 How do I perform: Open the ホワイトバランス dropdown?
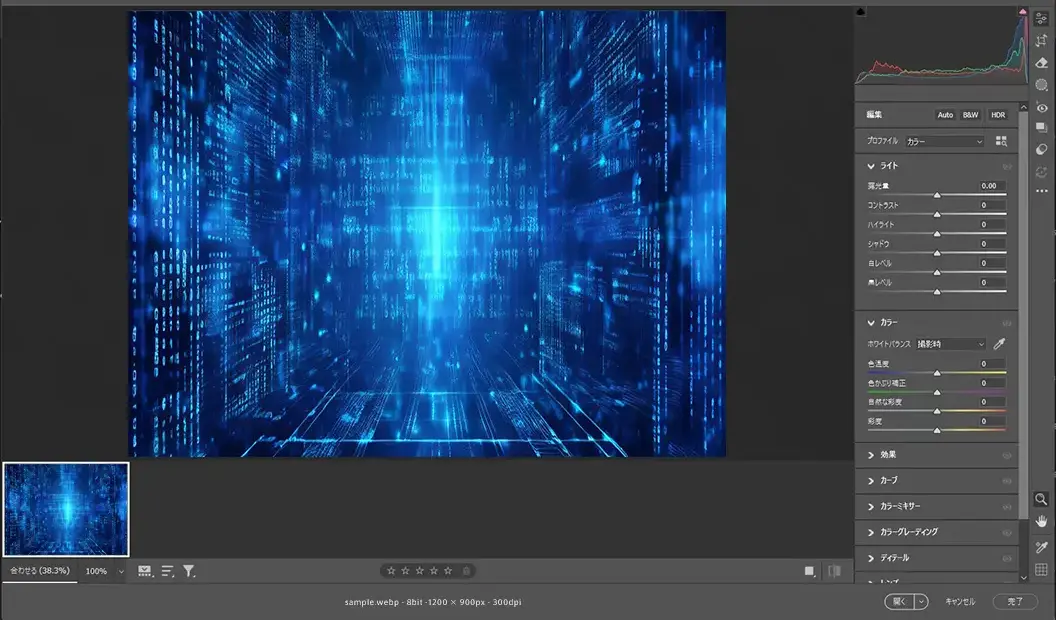951,344
